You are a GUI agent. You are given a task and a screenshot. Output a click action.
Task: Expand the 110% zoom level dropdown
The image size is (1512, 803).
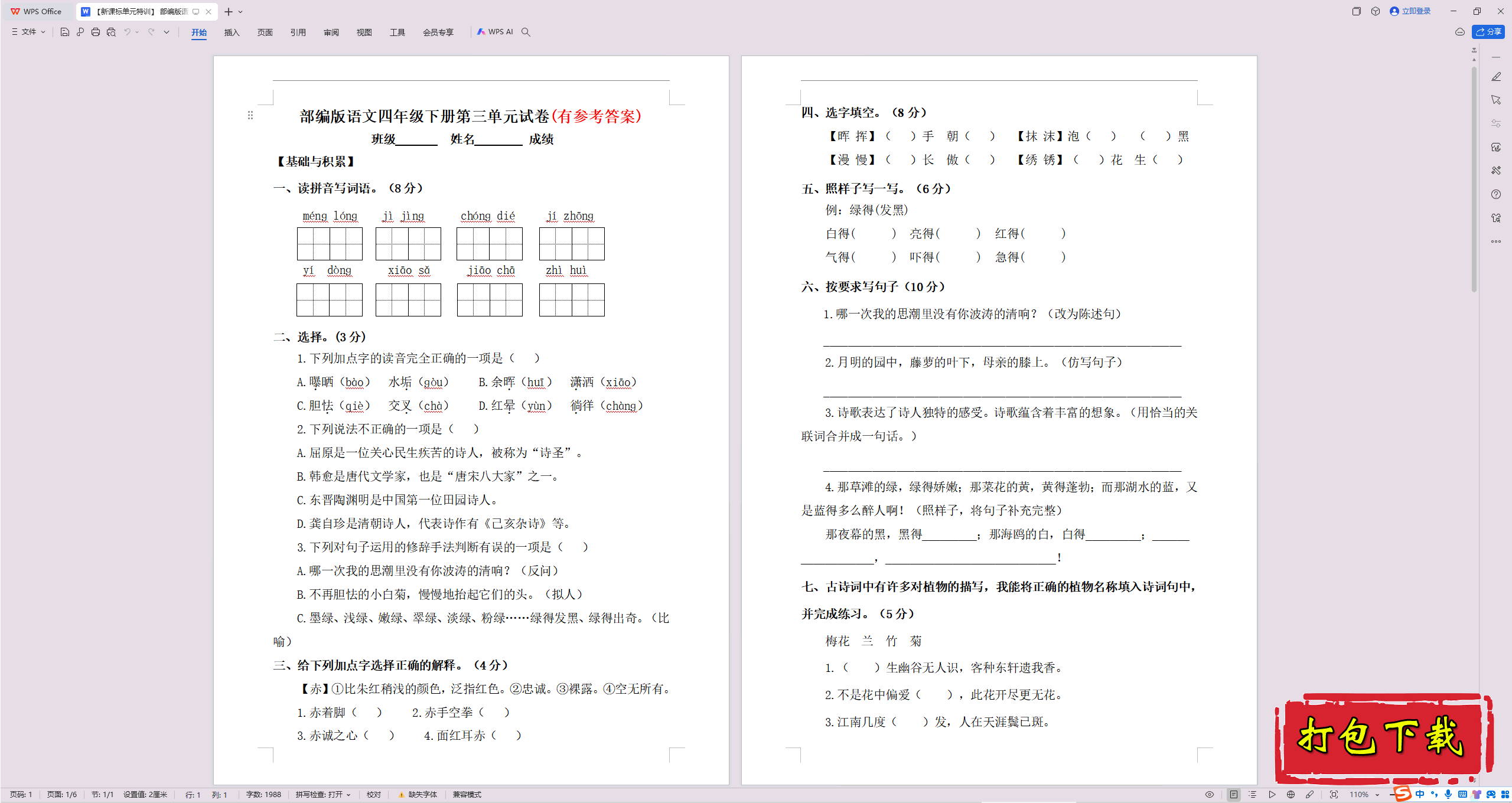pyautogui.click(x=1377, y=795)
